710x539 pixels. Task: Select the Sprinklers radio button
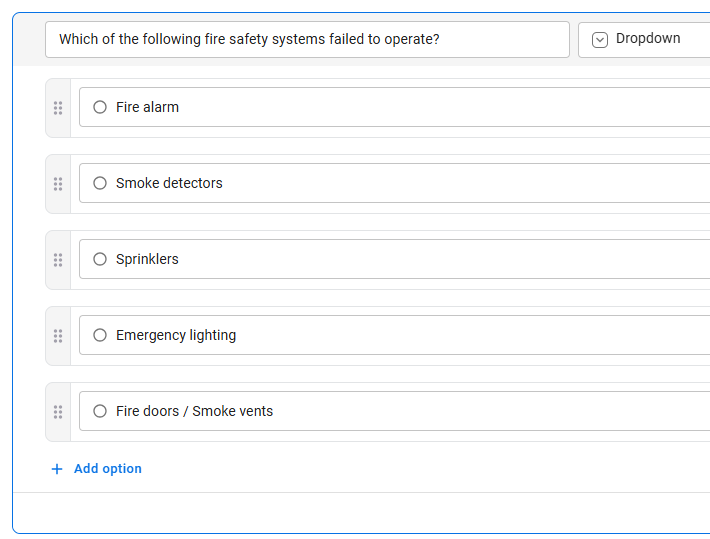pyautogui.click(x=100, y=259)
